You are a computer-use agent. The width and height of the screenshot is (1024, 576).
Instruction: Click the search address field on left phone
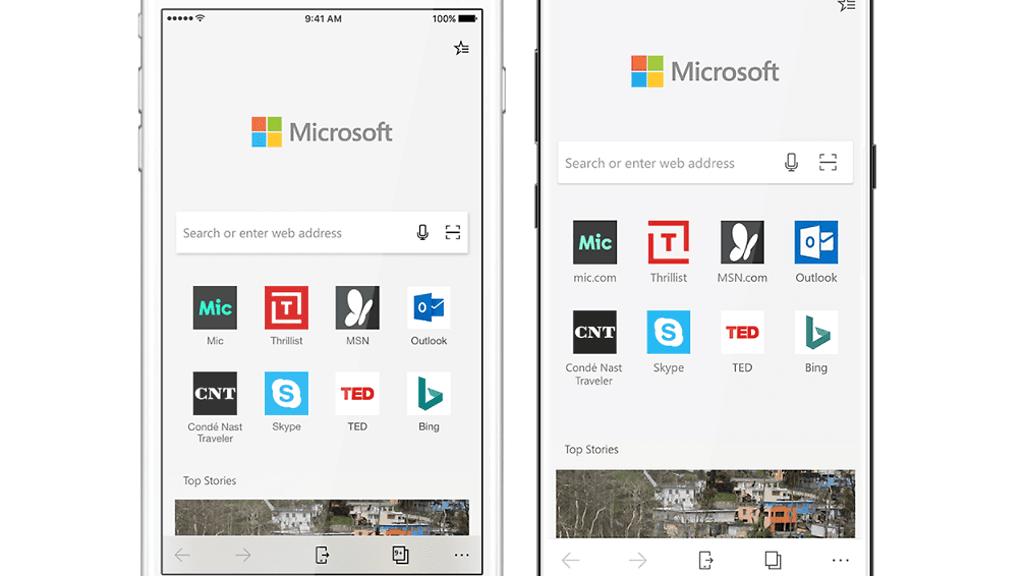click(x=290, y=233)
